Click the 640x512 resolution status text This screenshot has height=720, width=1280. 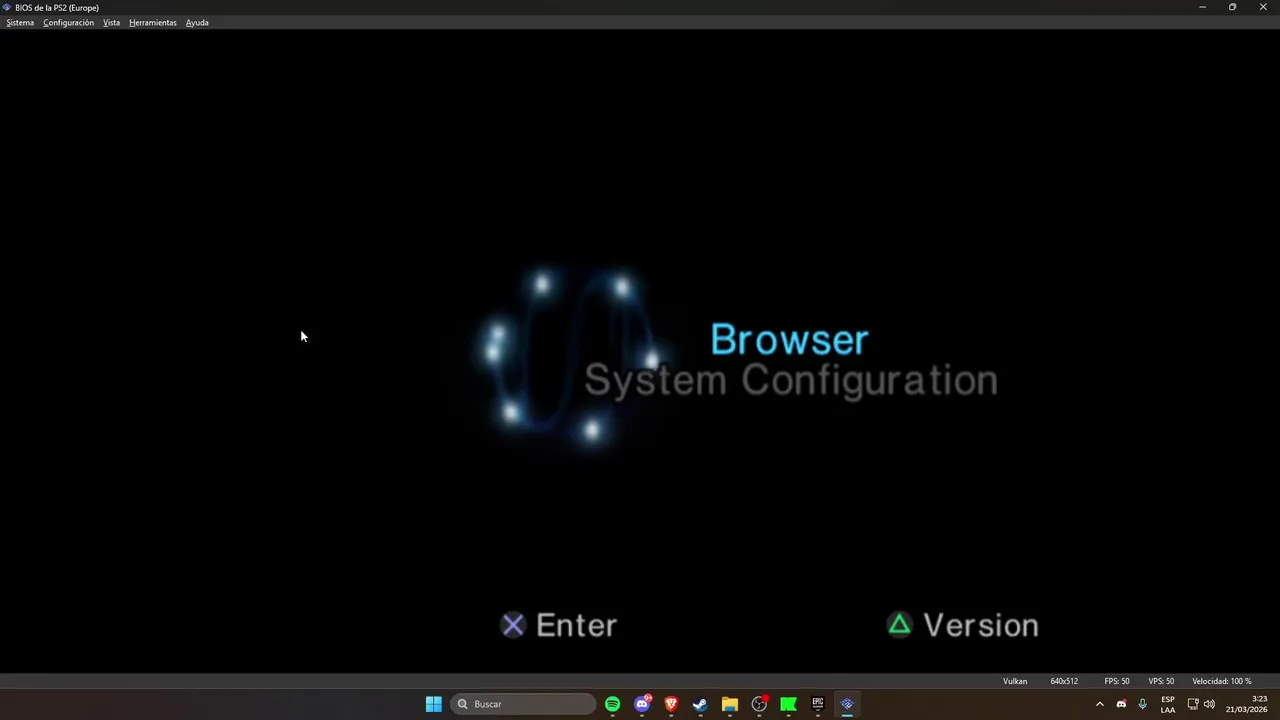click(x=1064, y=681)
